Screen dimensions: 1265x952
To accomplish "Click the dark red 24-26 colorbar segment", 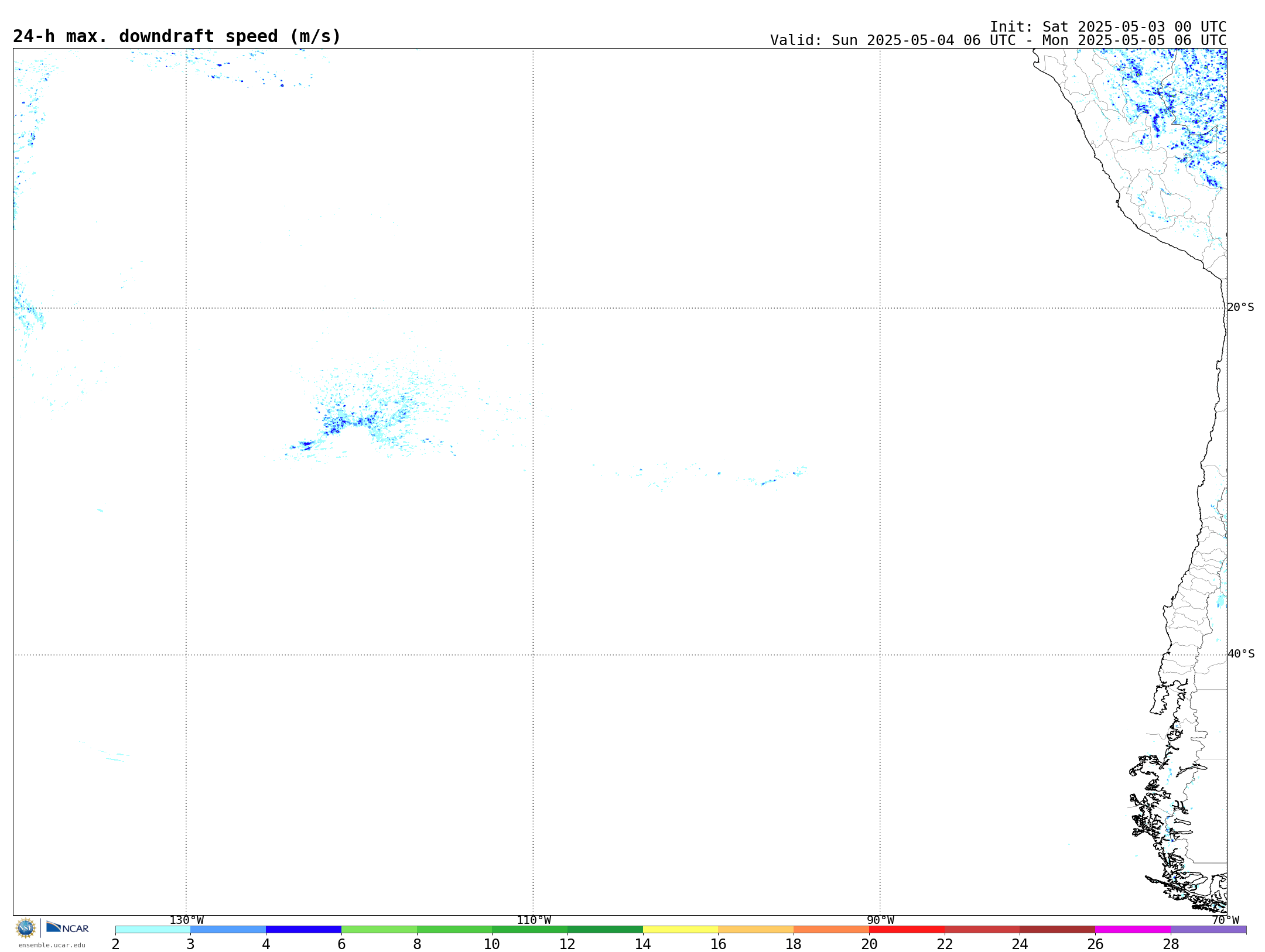I will (x=1058, y=930).
